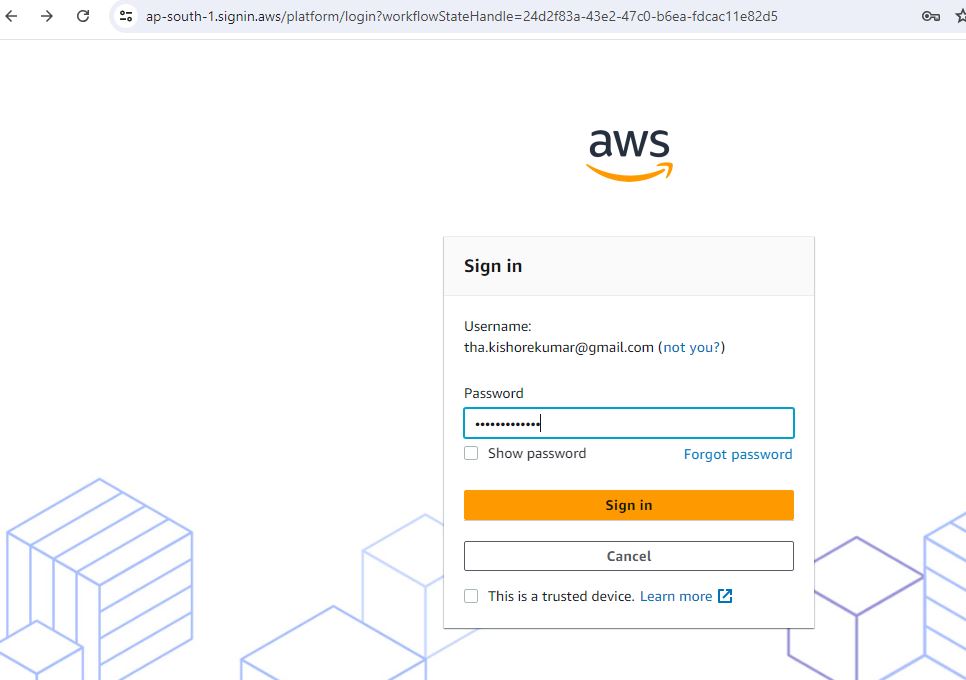
Task: Click the address bar URL
Action: coord(460,16)
